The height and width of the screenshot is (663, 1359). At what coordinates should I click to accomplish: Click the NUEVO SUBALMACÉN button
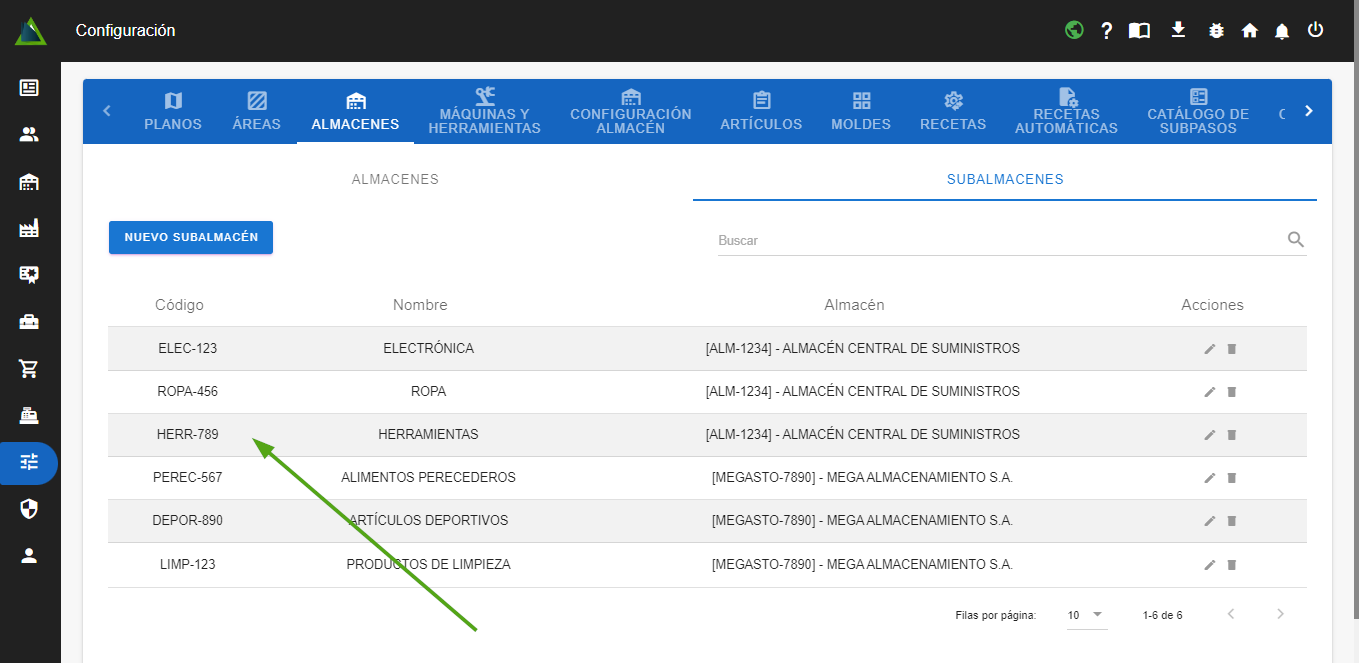pyautogui.click(x=191, y=238)
